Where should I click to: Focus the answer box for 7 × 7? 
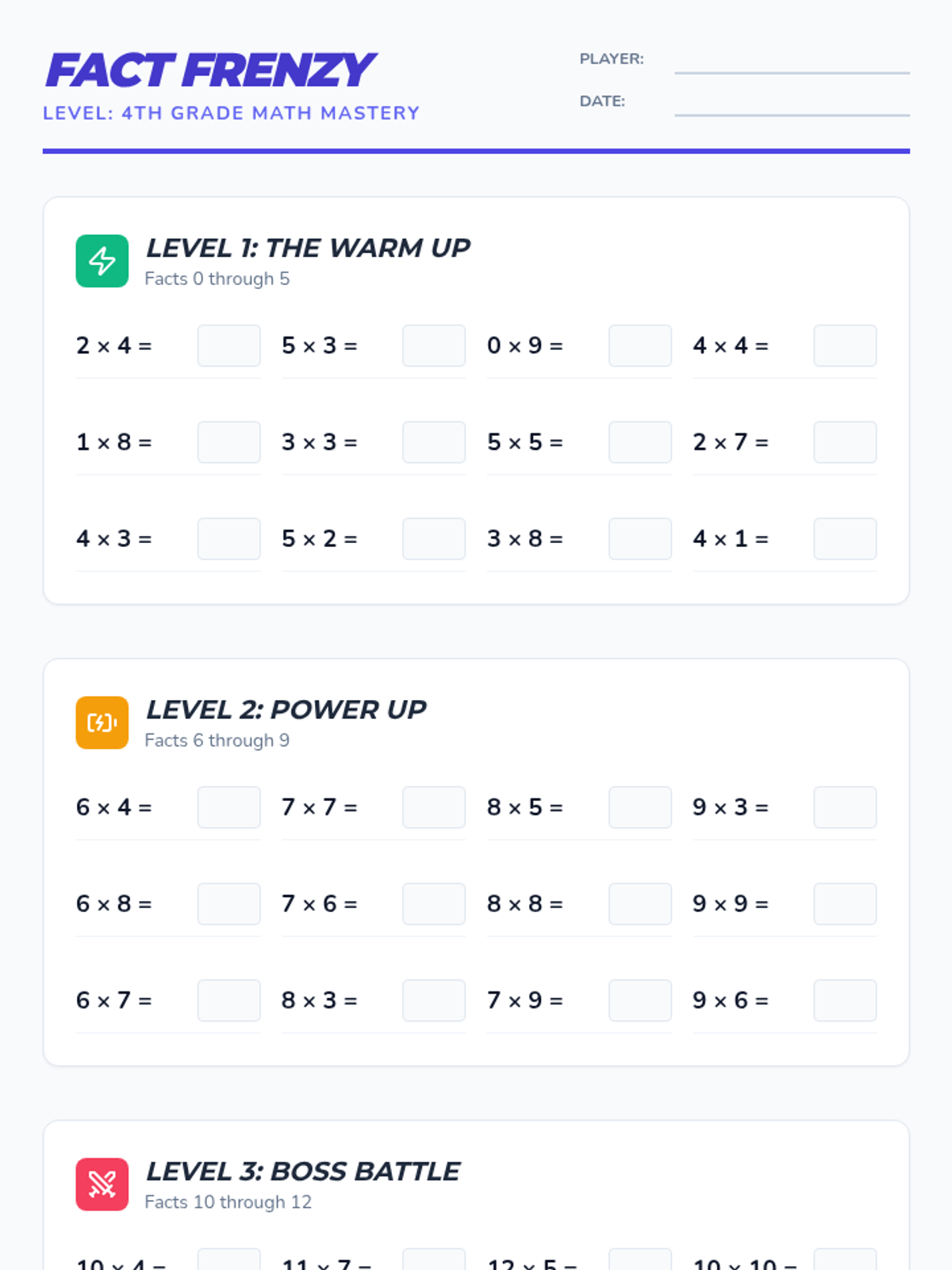[433, 807]
